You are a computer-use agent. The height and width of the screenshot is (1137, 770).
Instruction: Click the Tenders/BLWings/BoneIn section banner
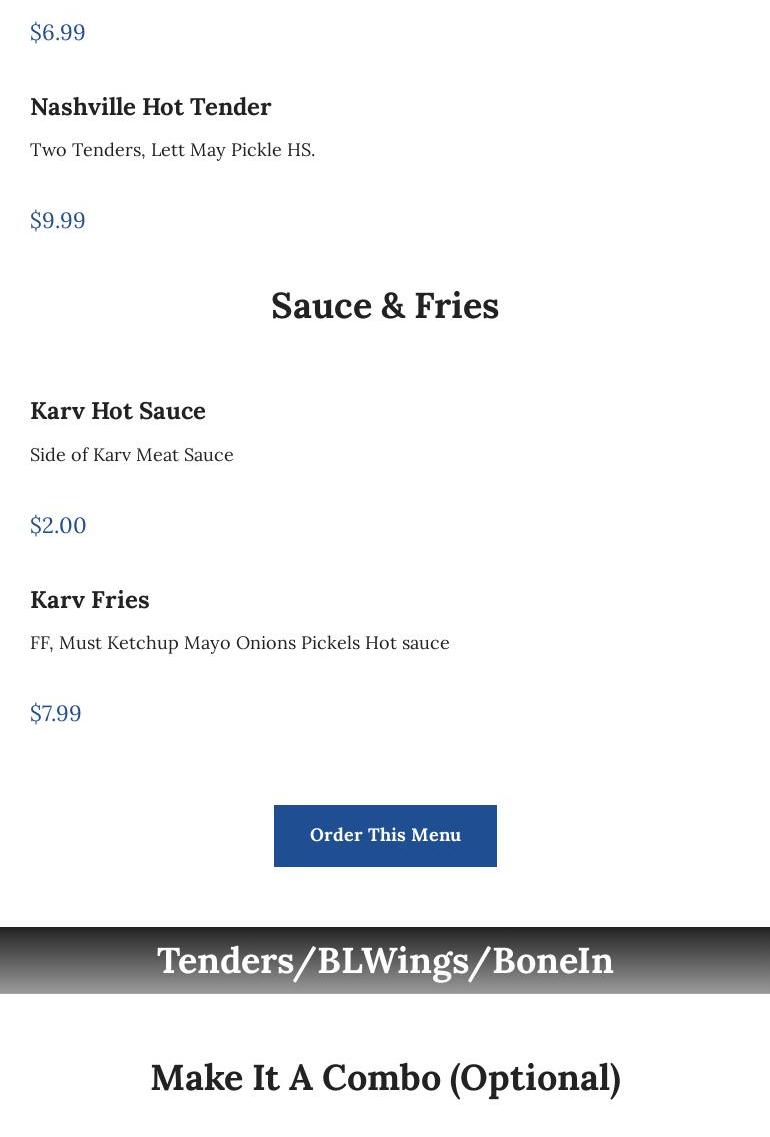click(385, 960)
